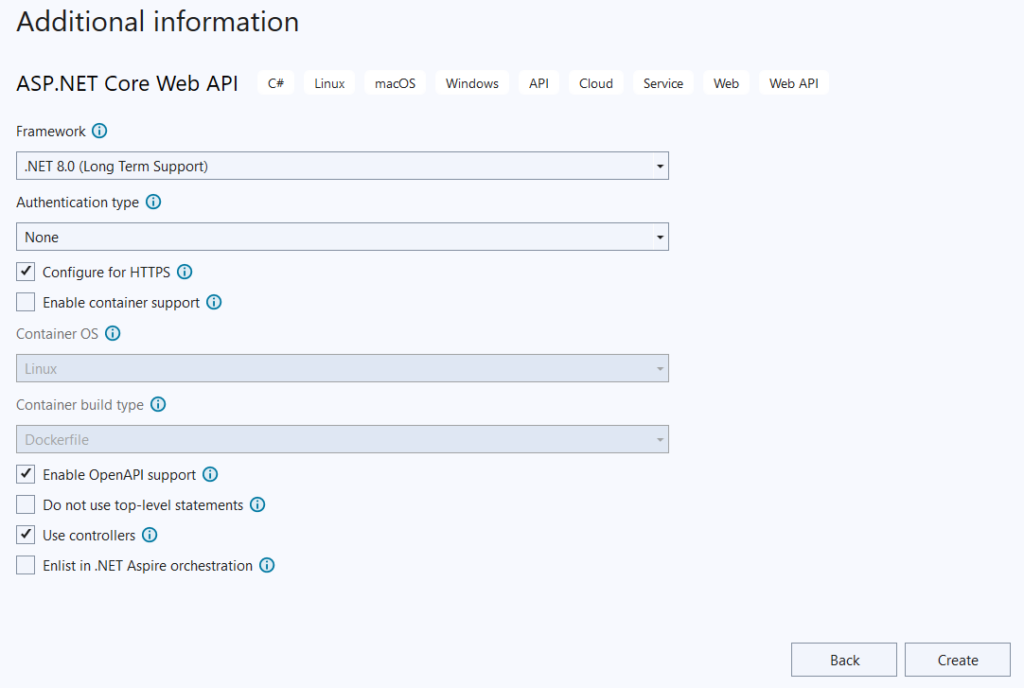Click the Authentication type info icon
The width and height of the screenshot is (1024, 688).
point(153,202)
